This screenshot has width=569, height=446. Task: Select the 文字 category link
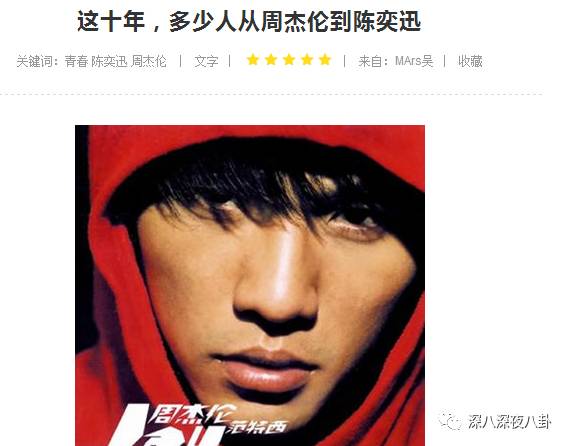pyautogui.click(x=206, y=61)
